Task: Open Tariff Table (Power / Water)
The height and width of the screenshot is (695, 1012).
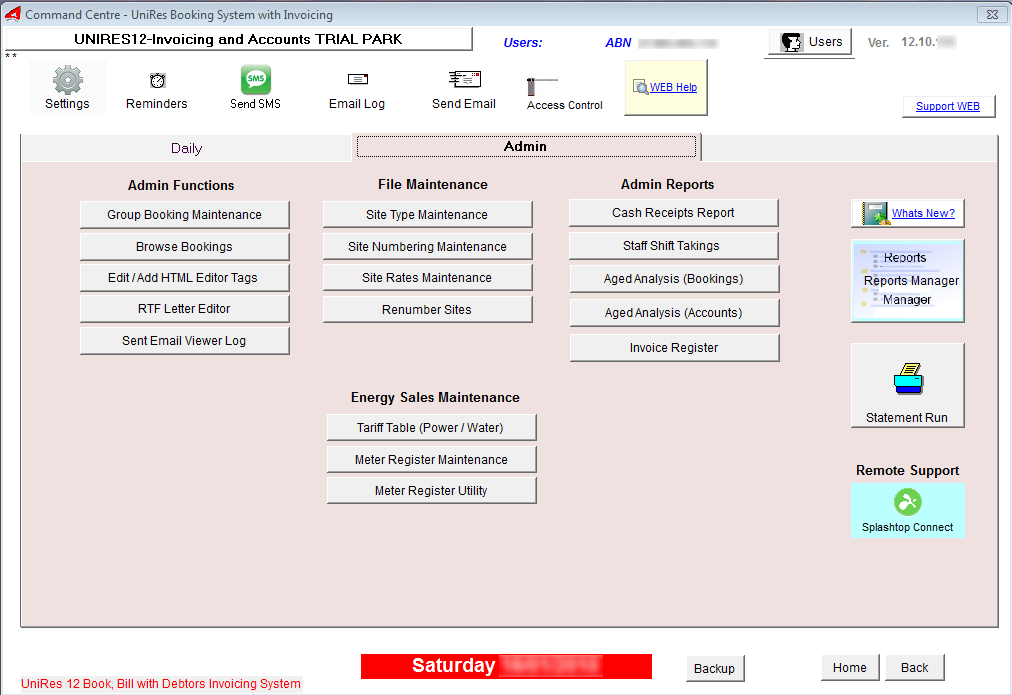Action: tap(431, 428)
